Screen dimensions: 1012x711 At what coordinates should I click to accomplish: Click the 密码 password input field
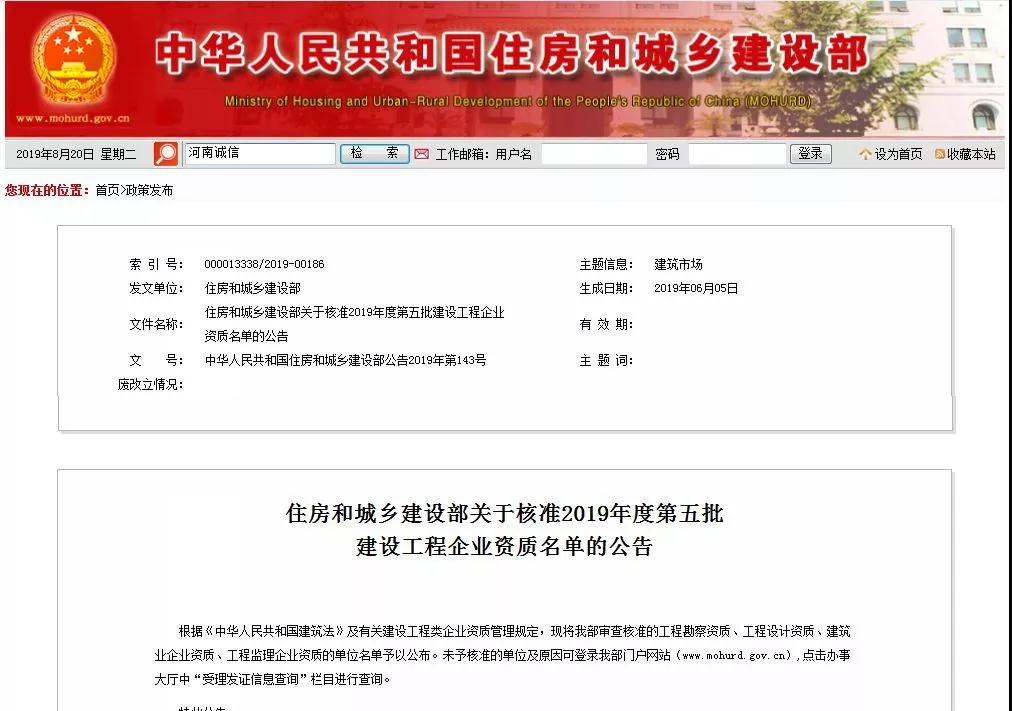click(737, 154)
